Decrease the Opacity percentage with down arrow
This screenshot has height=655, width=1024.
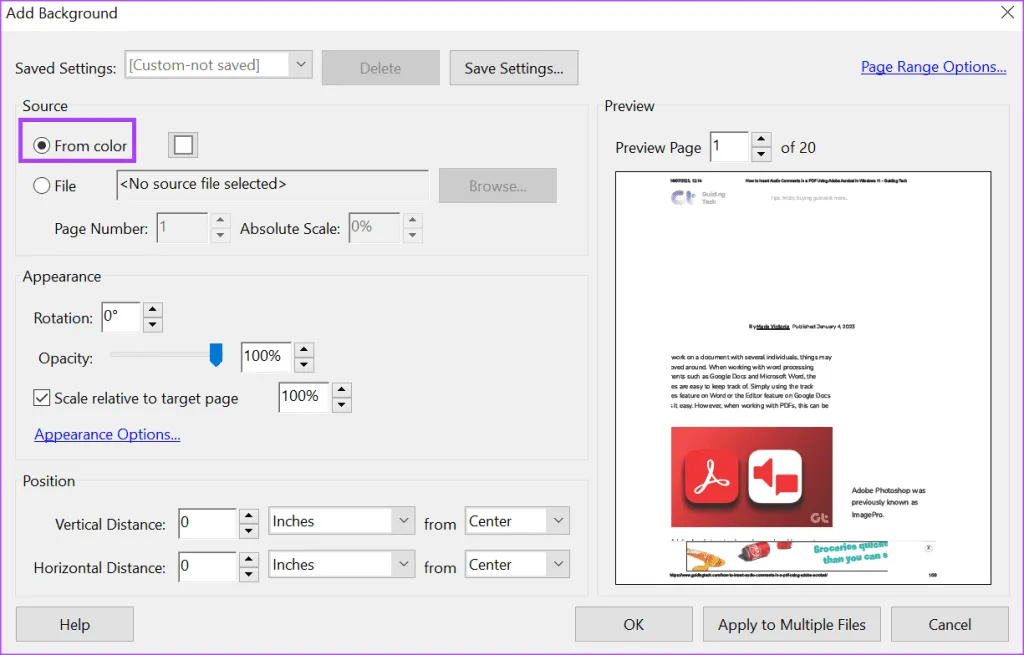[304, 364]
